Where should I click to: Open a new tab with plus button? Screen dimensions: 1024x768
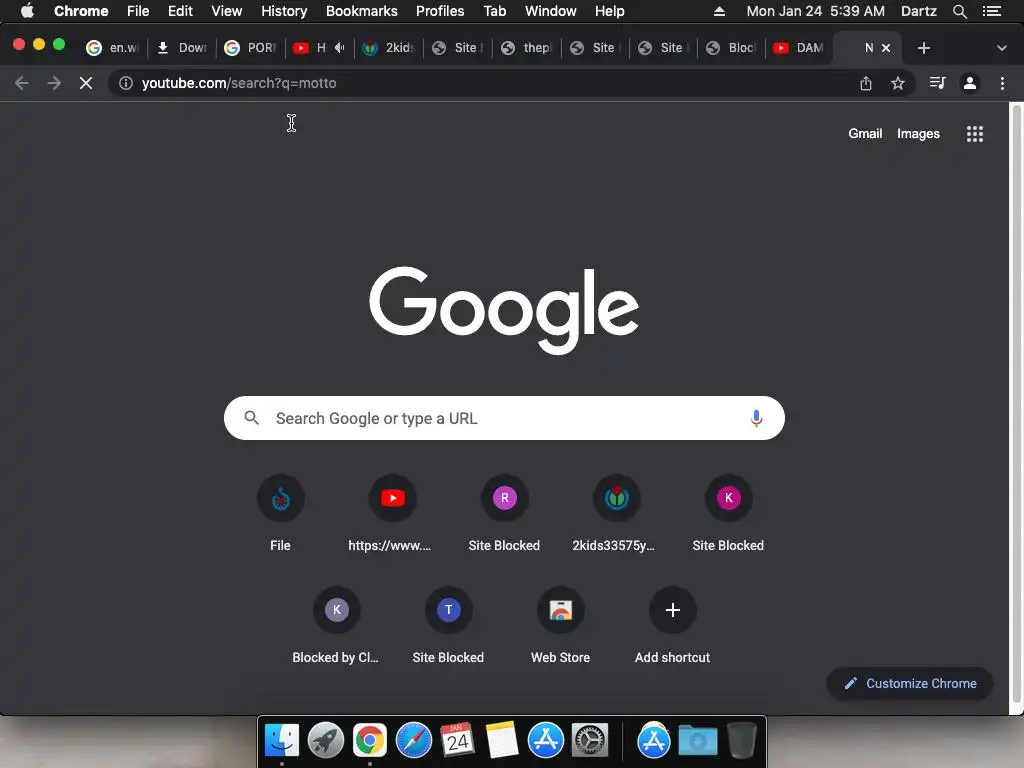click(x=923, y=48)
